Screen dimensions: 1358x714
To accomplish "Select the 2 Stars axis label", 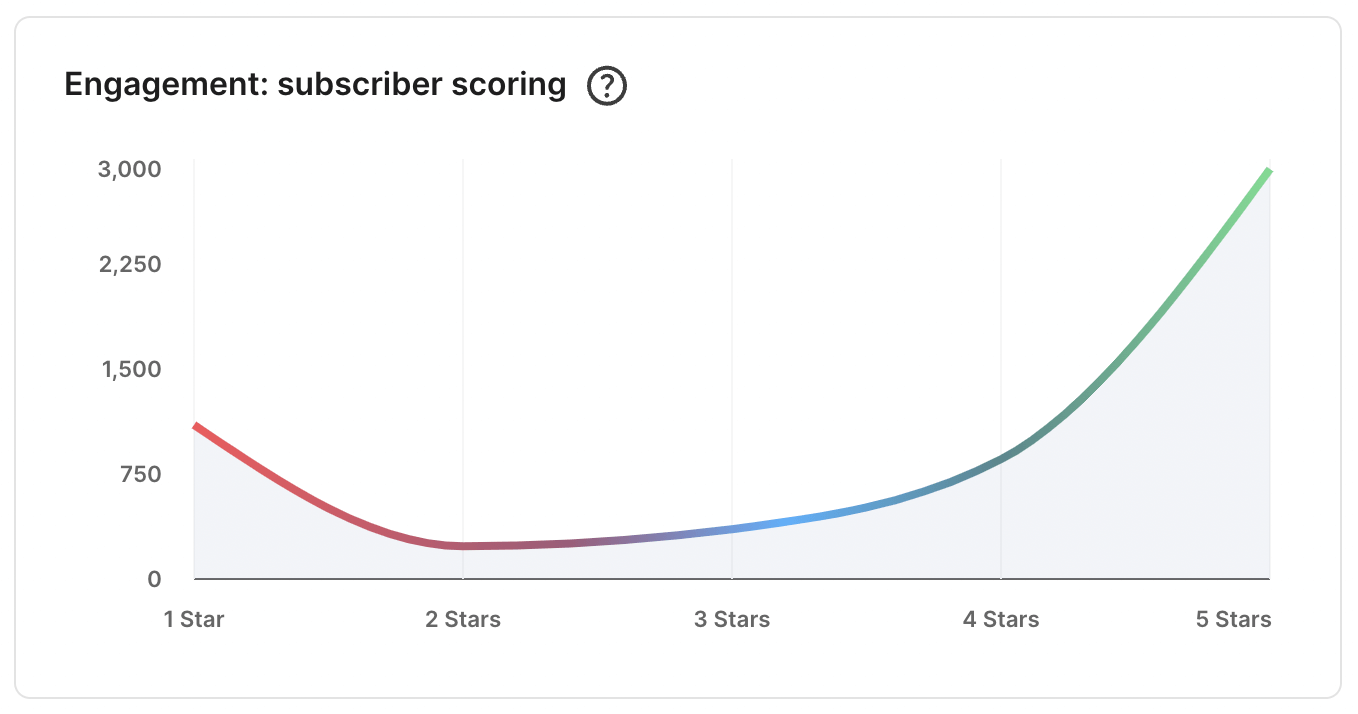I will (463, 620).
